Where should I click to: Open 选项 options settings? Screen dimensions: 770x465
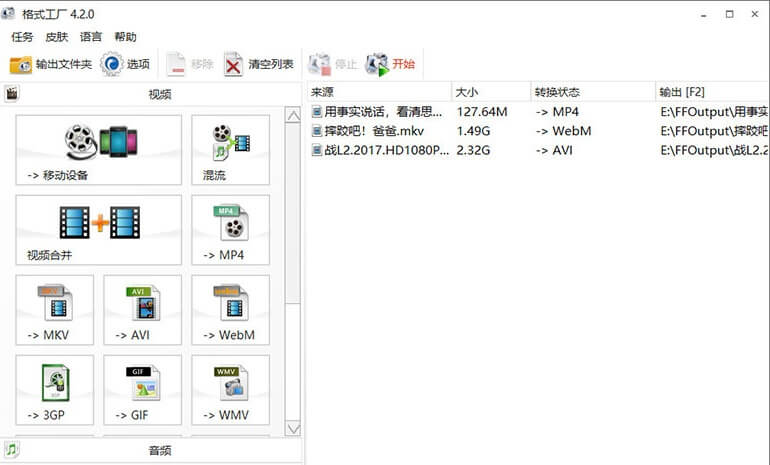(x=125, y=64)
